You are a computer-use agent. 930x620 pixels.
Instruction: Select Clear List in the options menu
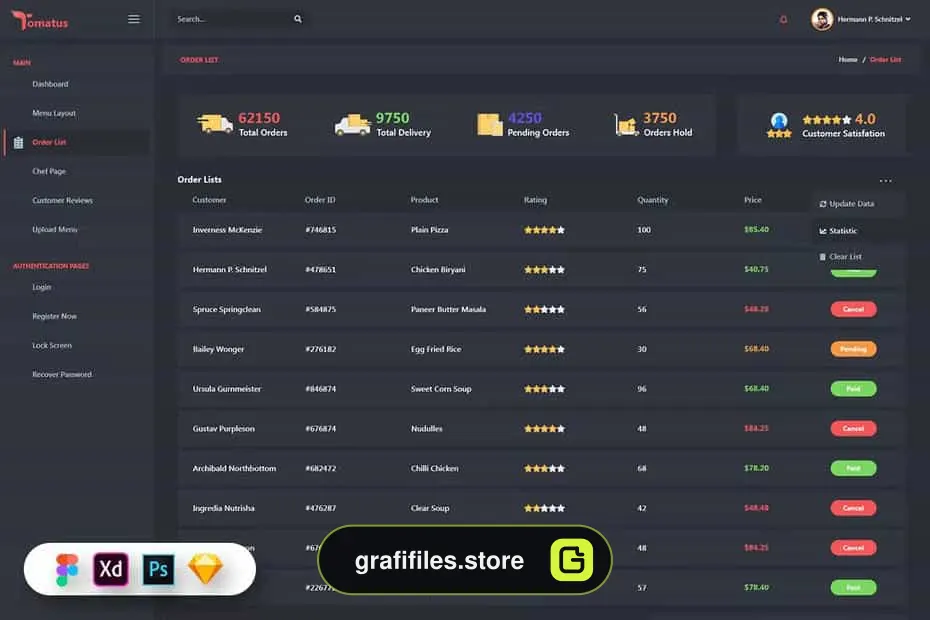click(840, 257)
